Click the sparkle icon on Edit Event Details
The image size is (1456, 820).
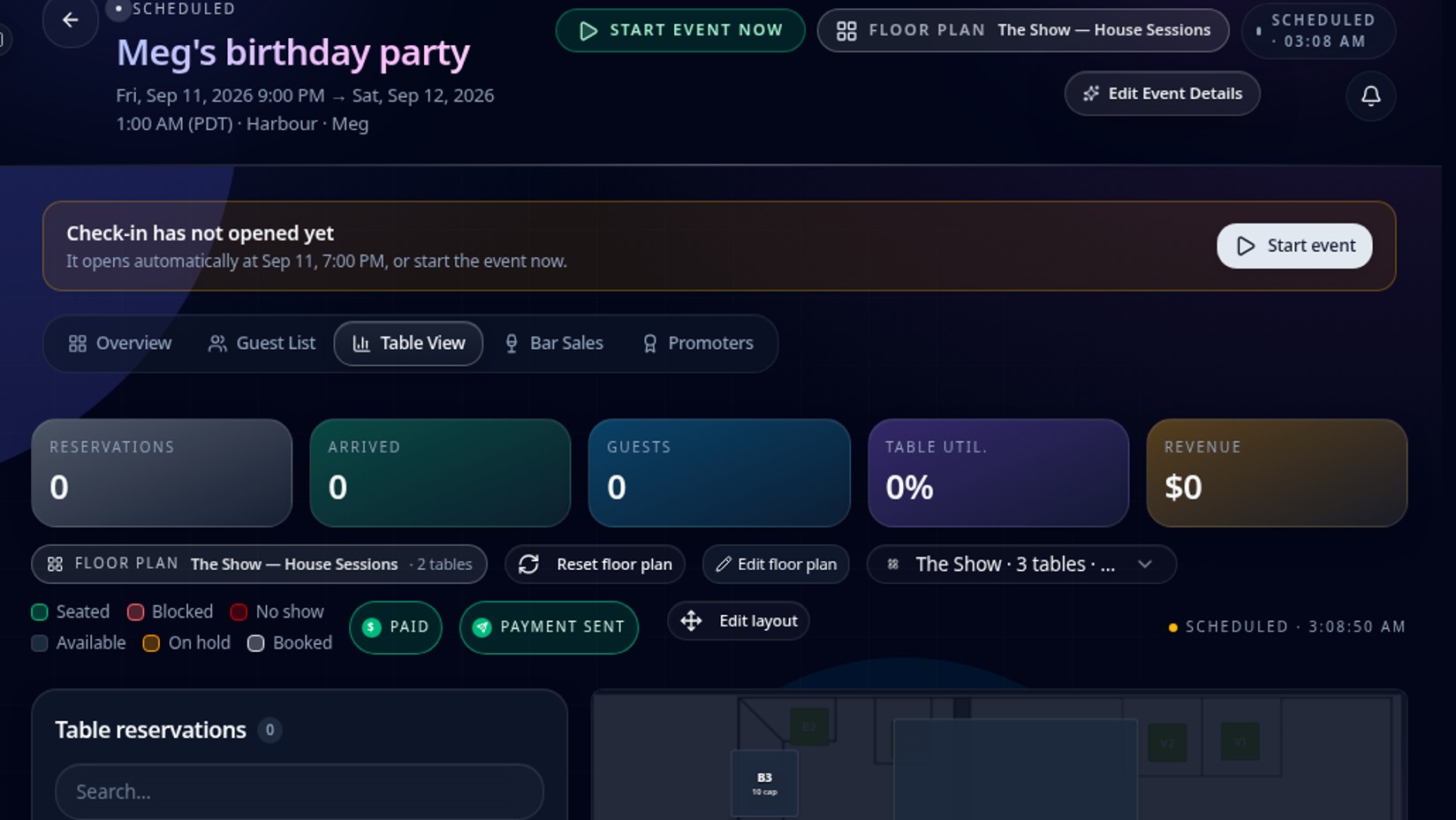(1091, 94)
